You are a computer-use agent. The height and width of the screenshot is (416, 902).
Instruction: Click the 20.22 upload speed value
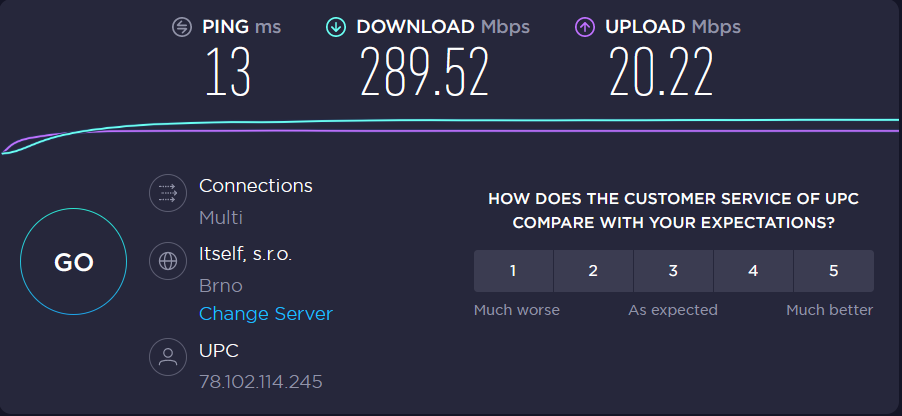coord(661,73)
